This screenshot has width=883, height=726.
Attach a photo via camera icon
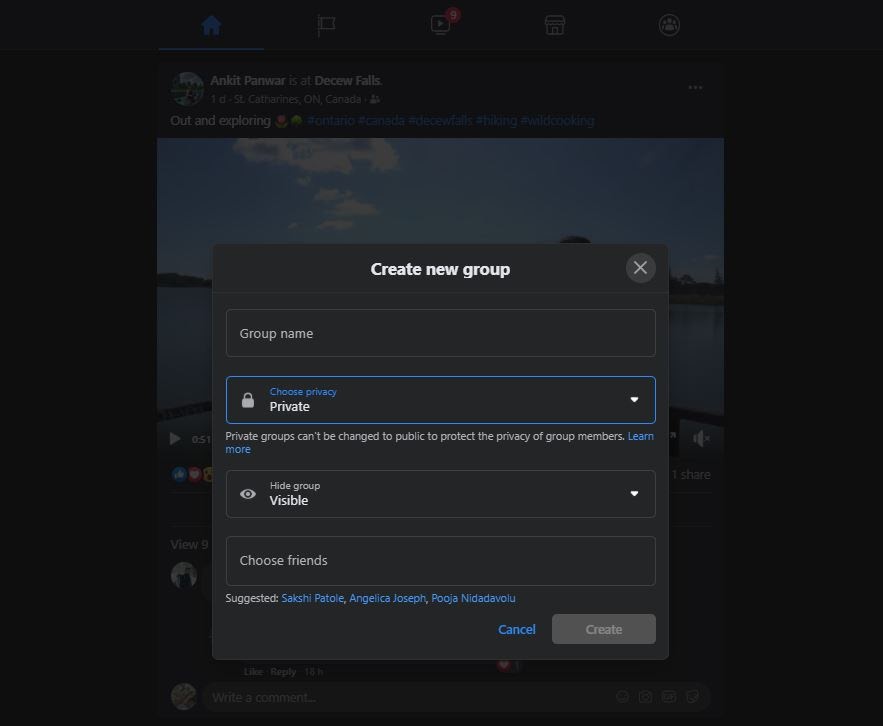(645, 697)
